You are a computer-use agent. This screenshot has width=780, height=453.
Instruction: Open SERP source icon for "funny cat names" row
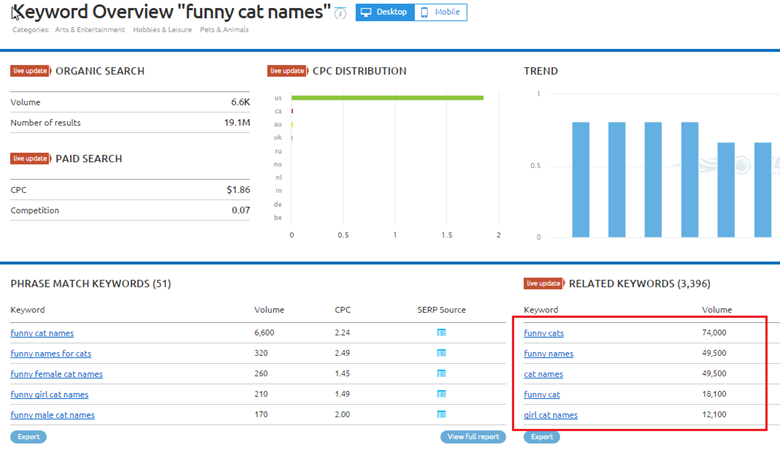[441, 333]
